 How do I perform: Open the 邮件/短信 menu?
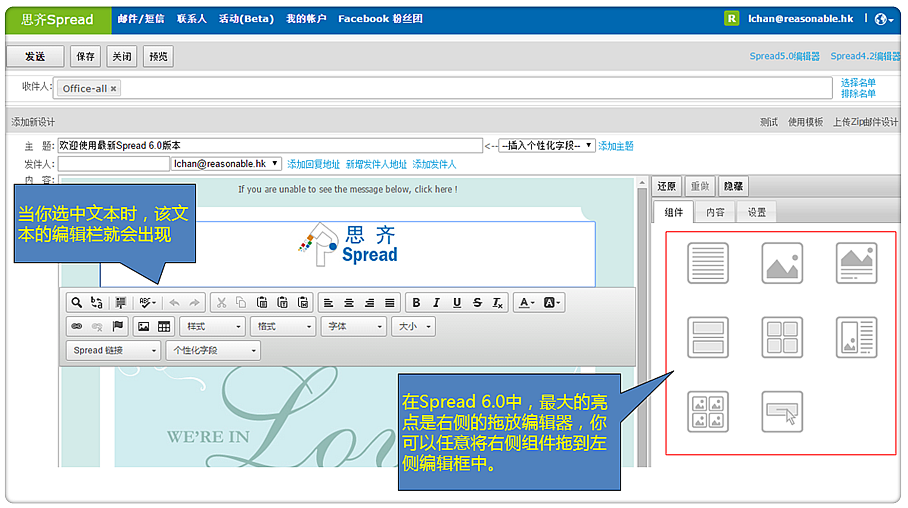[x=141, y=19]
